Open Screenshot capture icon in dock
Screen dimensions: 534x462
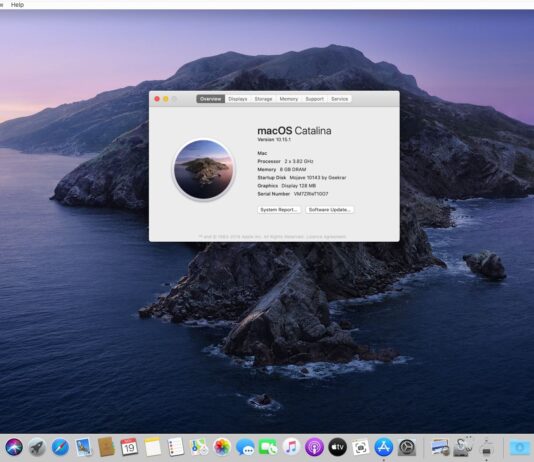361,447
